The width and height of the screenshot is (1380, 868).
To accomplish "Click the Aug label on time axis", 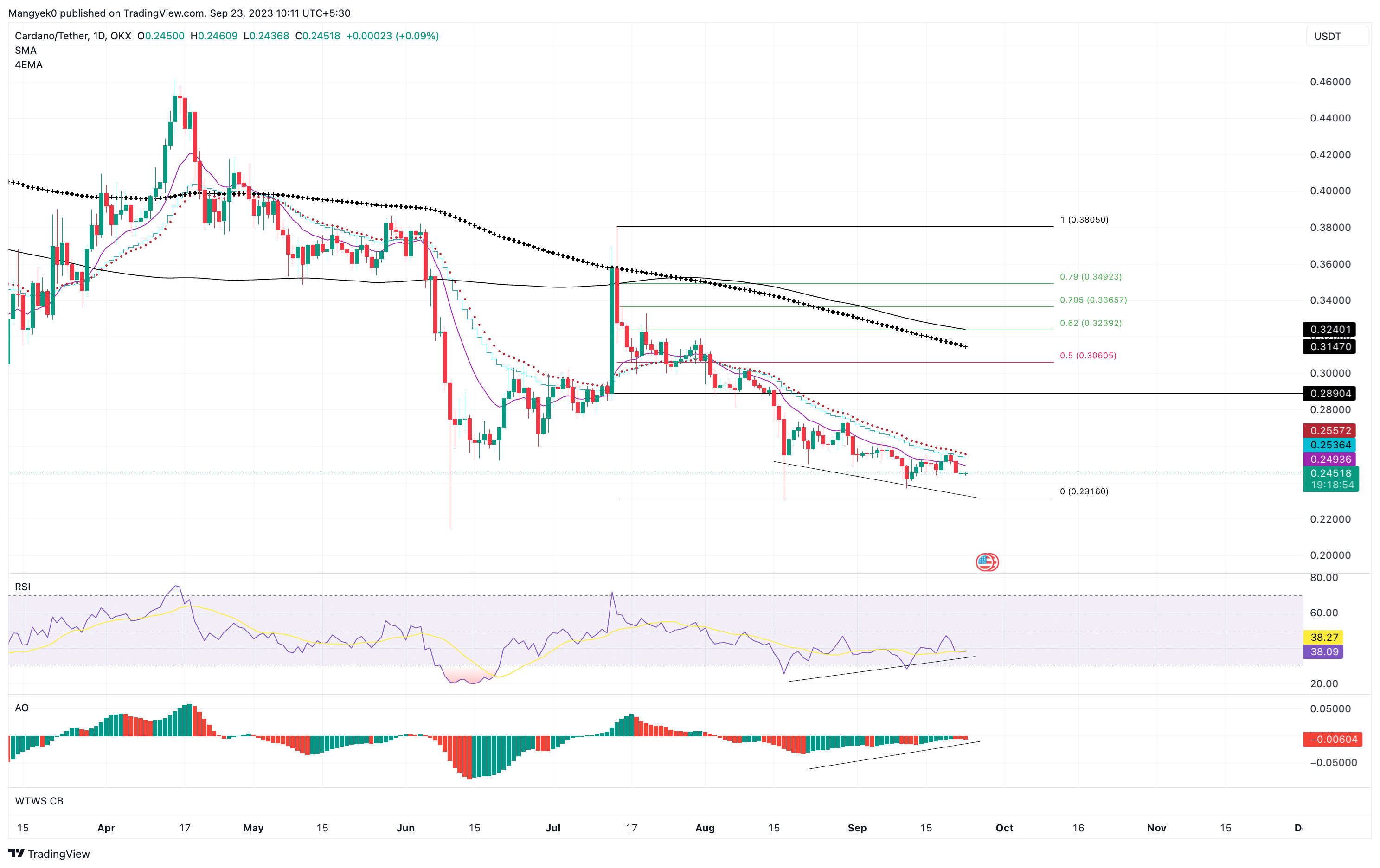I will click(705, 828).
